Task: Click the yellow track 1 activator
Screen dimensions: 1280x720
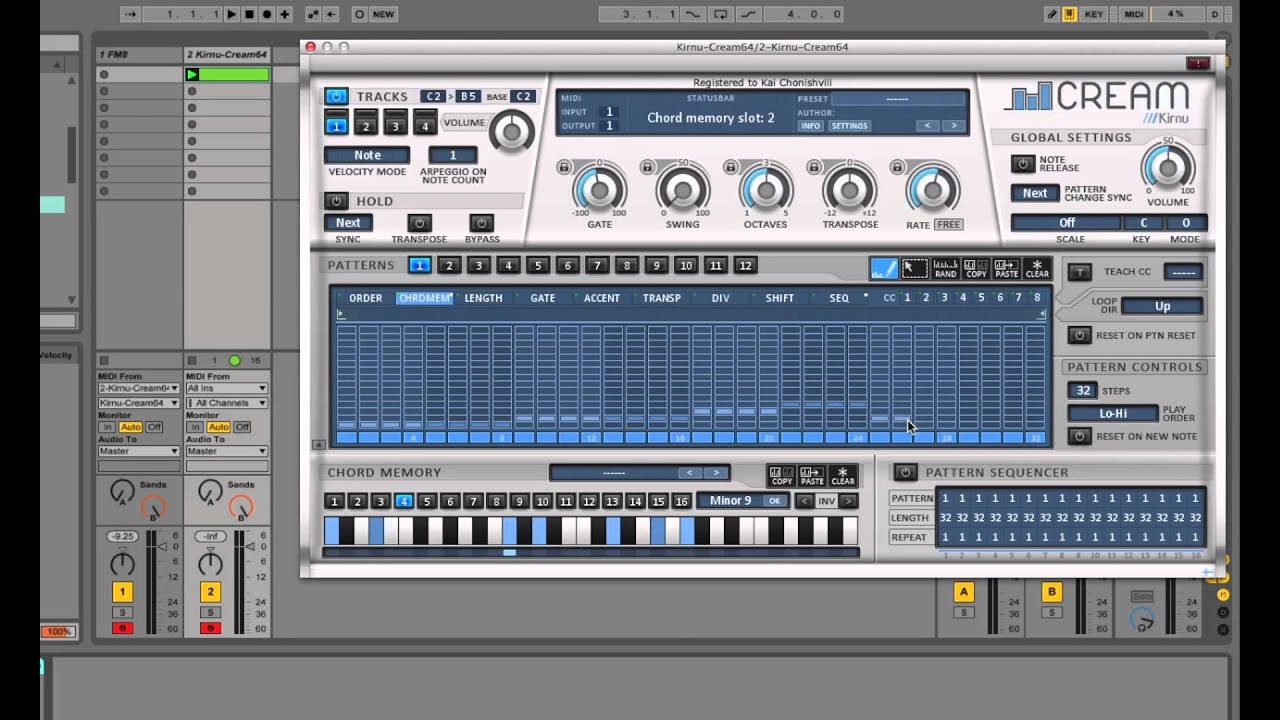Action: click(122, 592)
